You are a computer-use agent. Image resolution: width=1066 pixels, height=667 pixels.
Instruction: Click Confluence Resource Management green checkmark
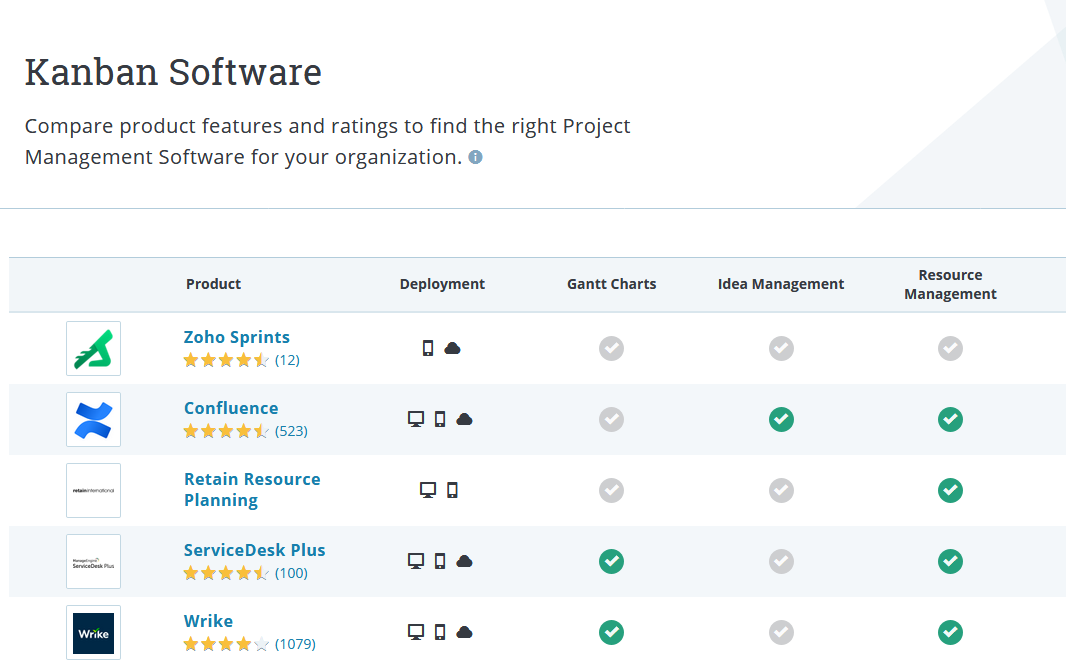[950, 420]
